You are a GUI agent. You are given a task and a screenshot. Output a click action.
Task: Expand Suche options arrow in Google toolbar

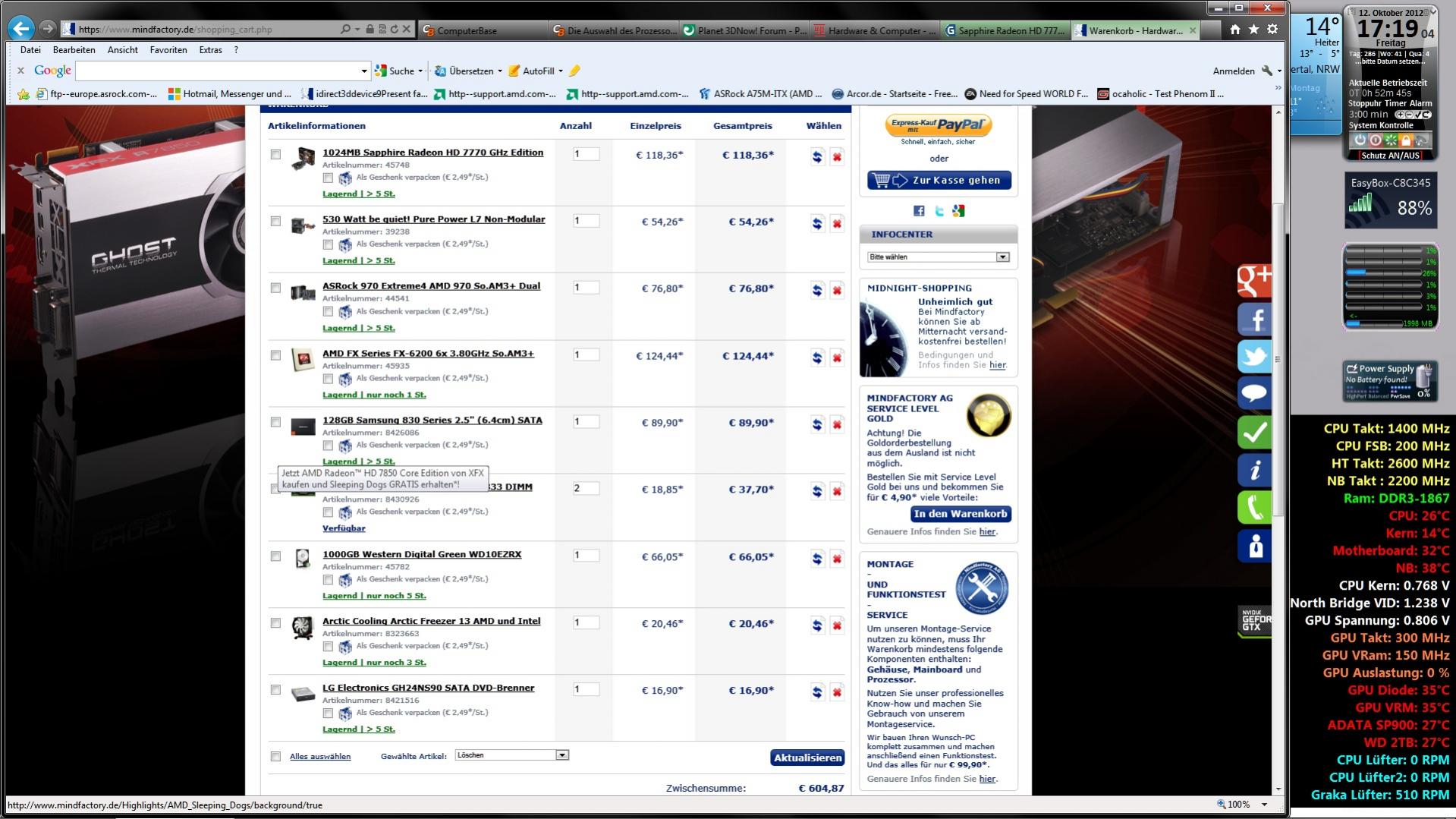click(420, 71)
